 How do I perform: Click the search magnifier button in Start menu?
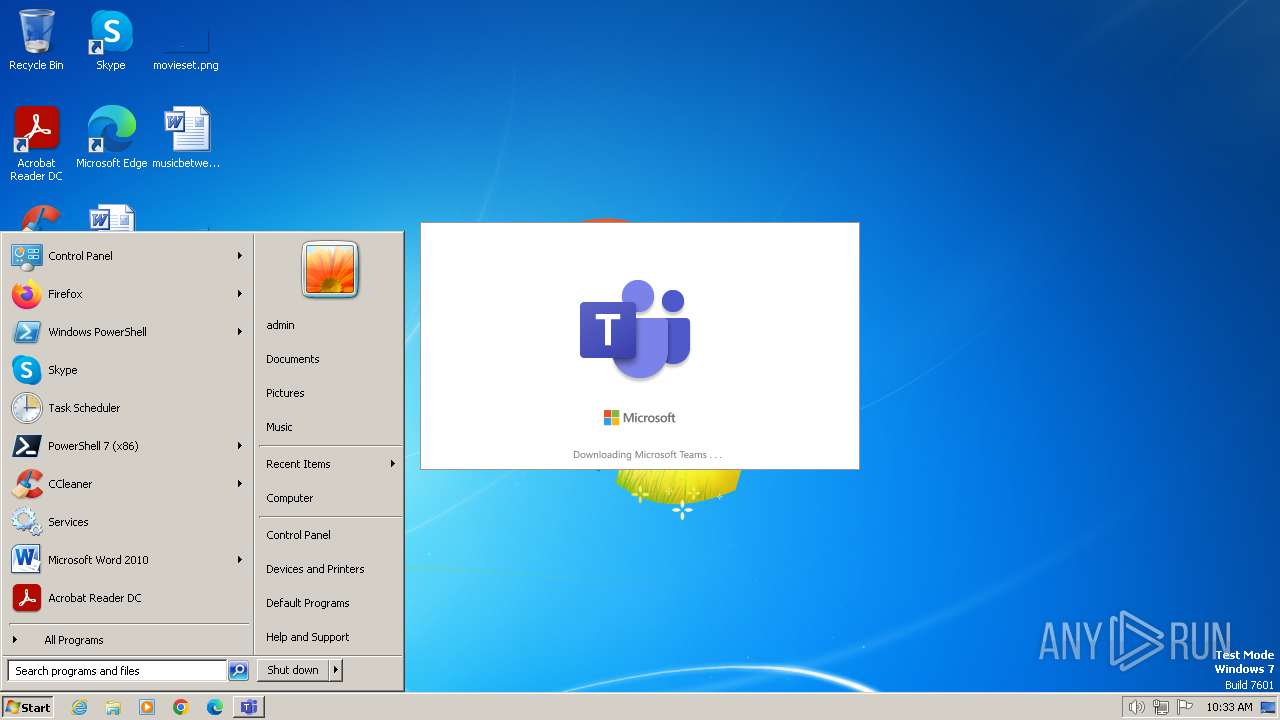point(238,671)
